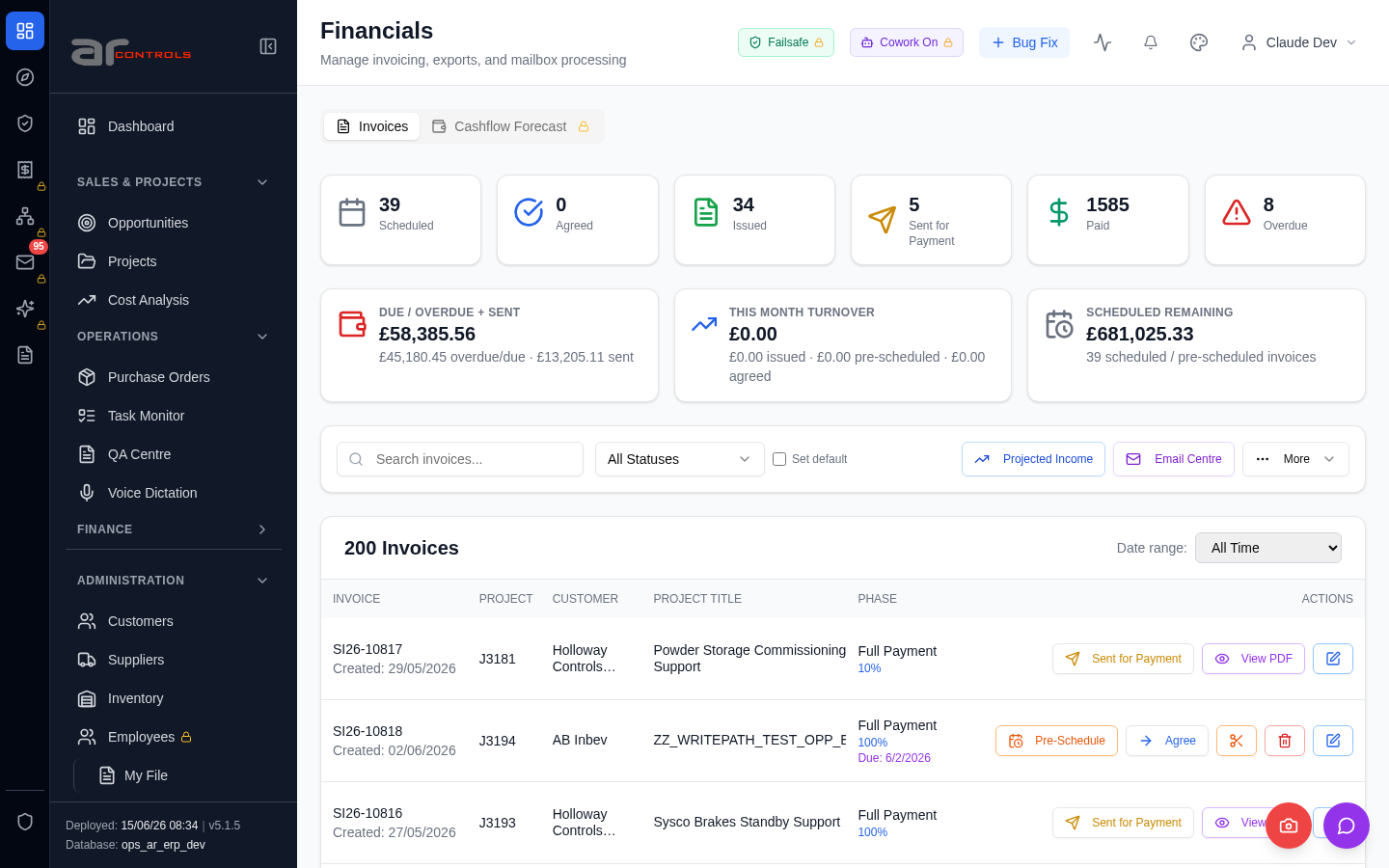Open the More actions dropdown
Image resolution: width=1389 pixels, height=868 pixels.
[1295, 459]
